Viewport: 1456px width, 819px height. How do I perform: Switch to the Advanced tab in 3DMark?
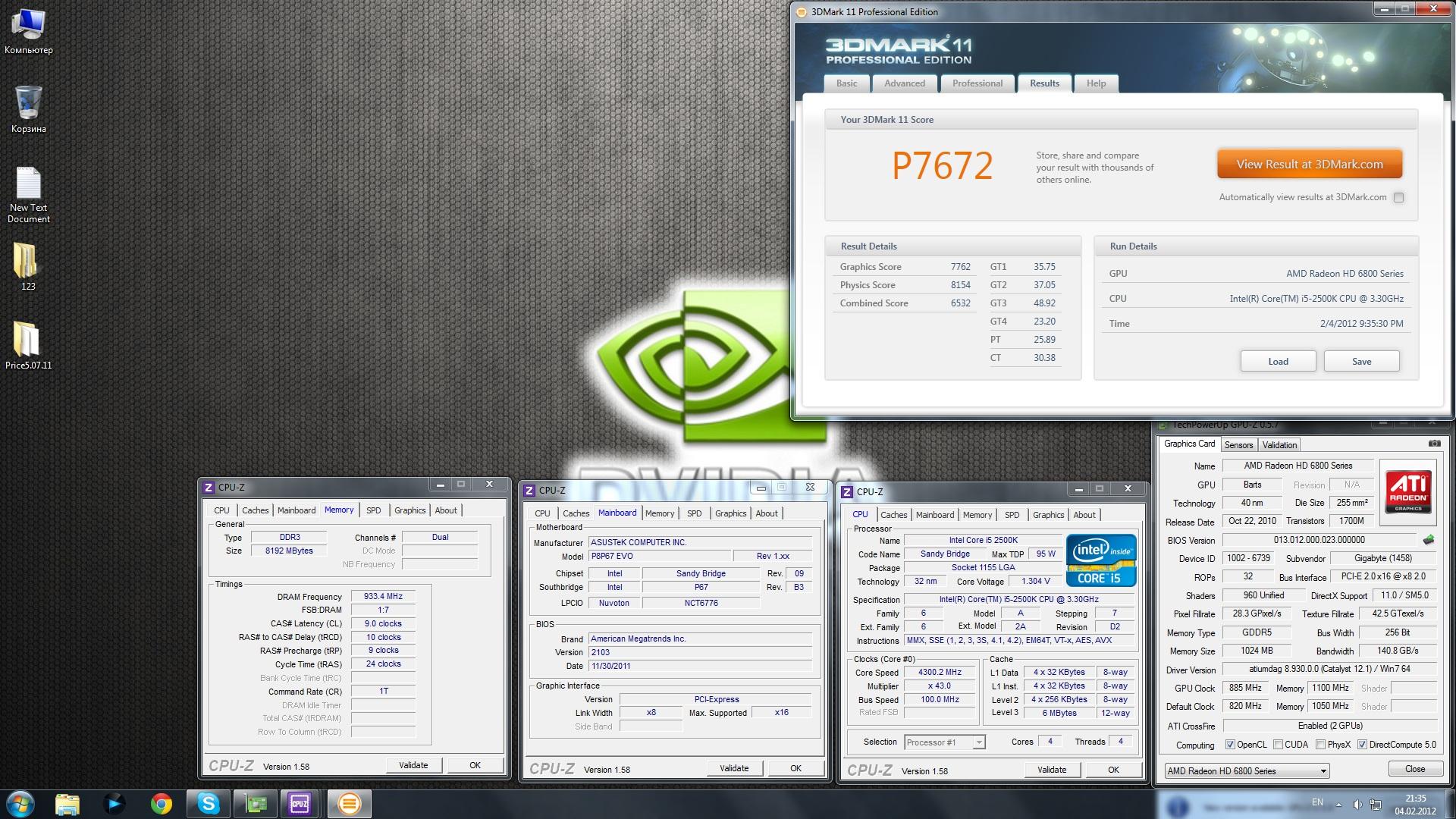pyautogui.click(x=904, y=83)
